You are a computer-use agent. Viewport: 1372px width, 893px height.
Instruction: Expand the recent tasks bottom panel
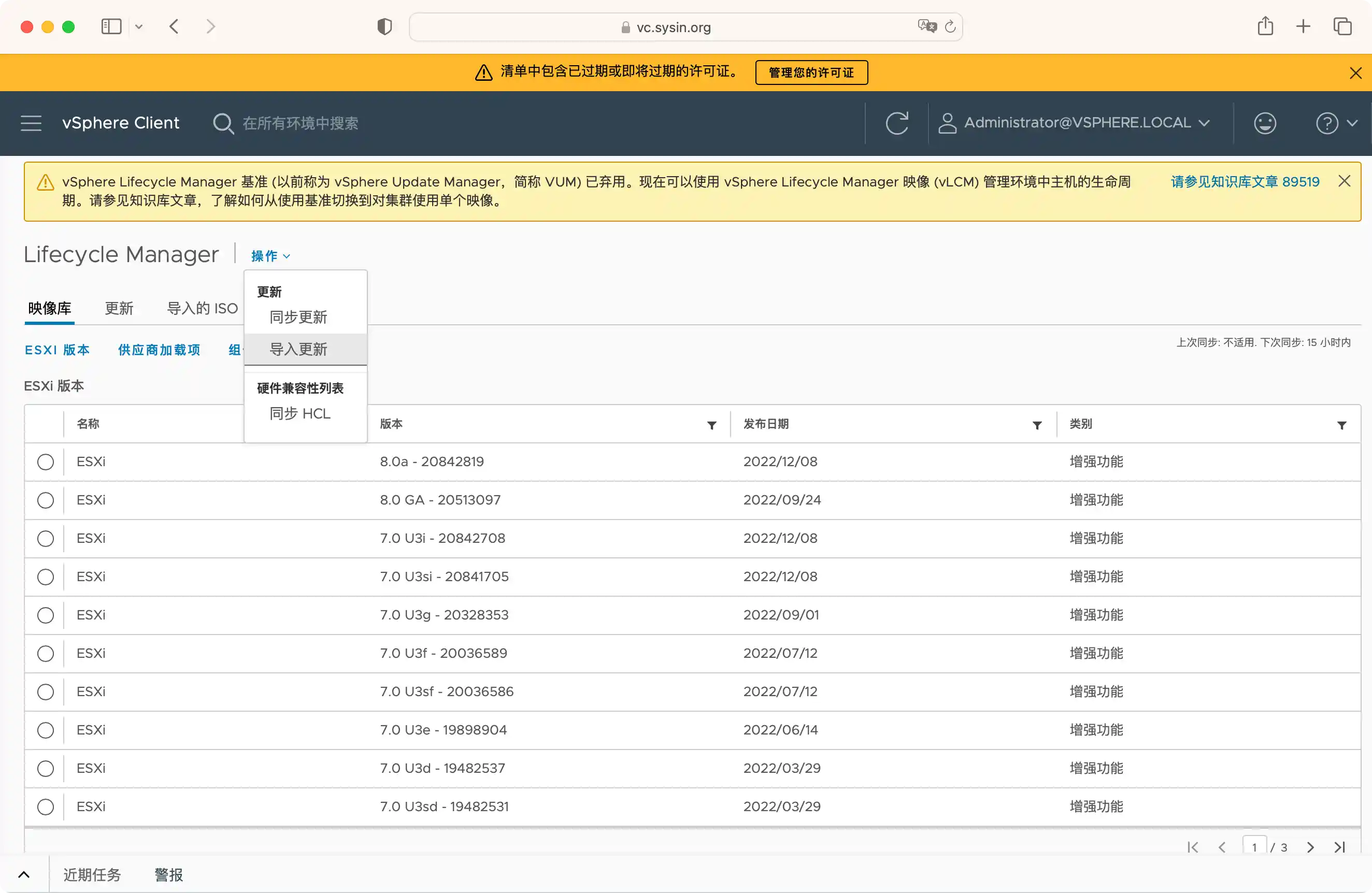tap(24, 874)
